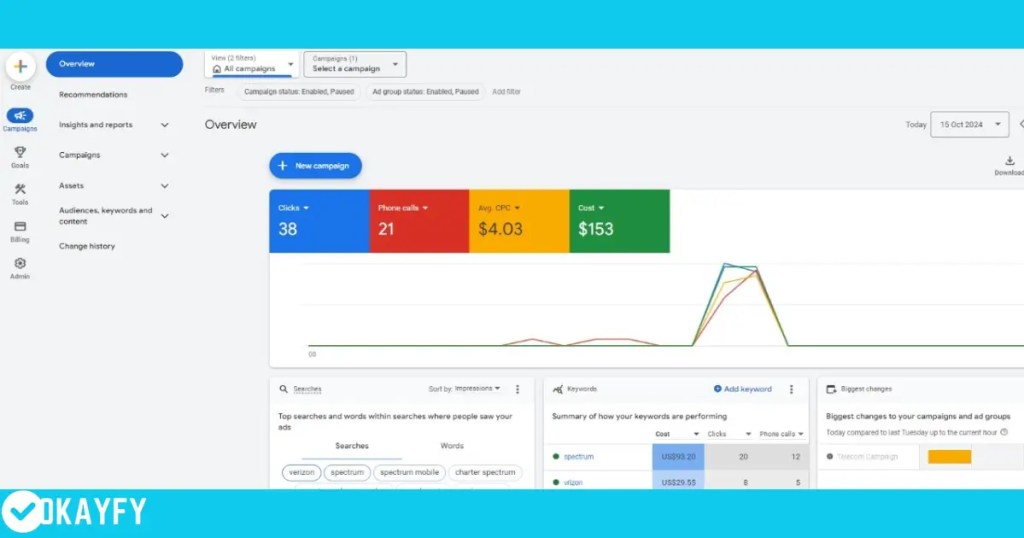Click the chart peak on the graph
This screenshot has width=1024, height=538.
[x=725, y=264]
